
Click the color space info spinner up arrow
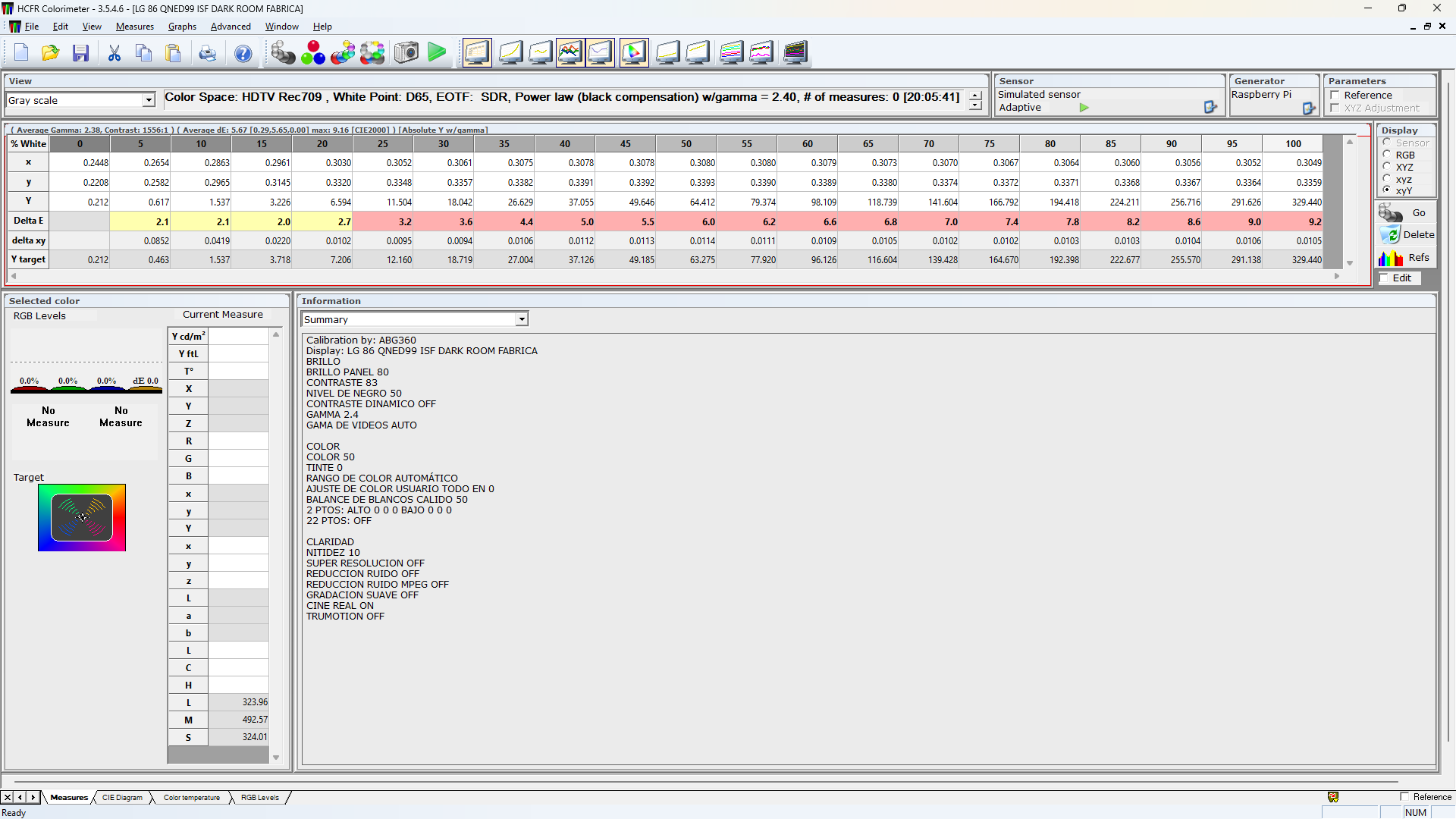(x=975, y=96)
